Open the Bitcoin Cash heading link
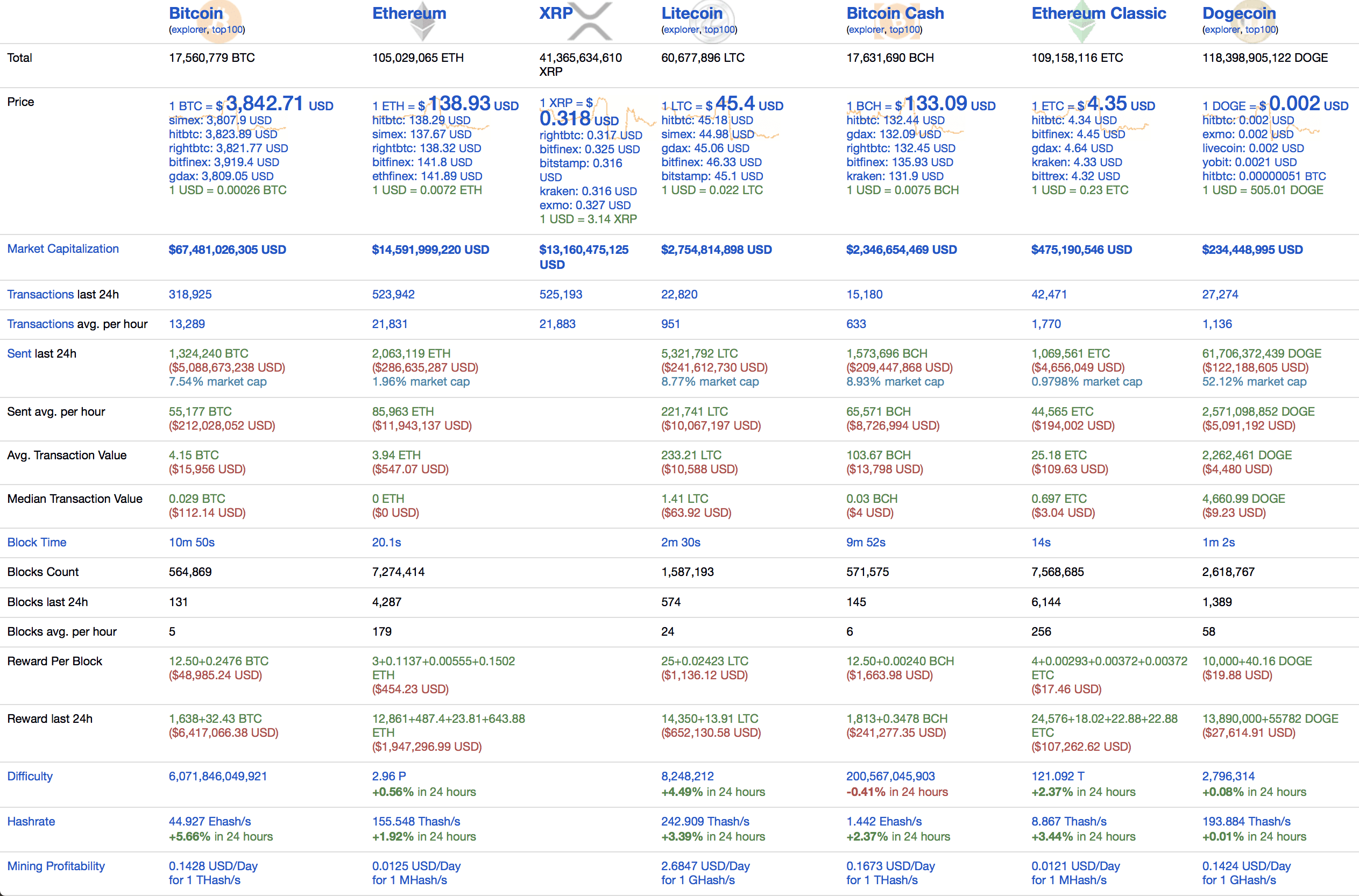The image size is (1359, 896). 895,13
